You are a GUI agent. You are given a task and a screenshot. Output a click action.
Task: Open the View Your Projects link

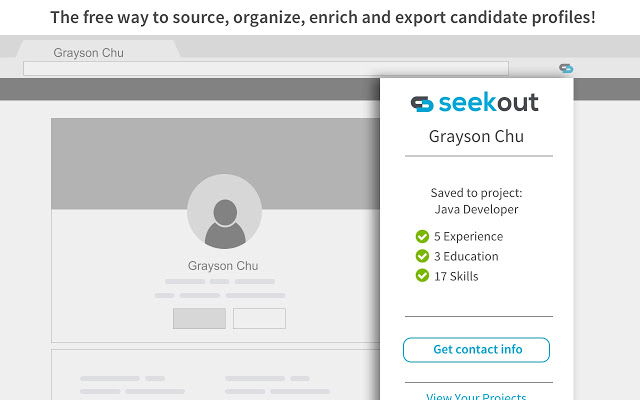tap(476, 396)
